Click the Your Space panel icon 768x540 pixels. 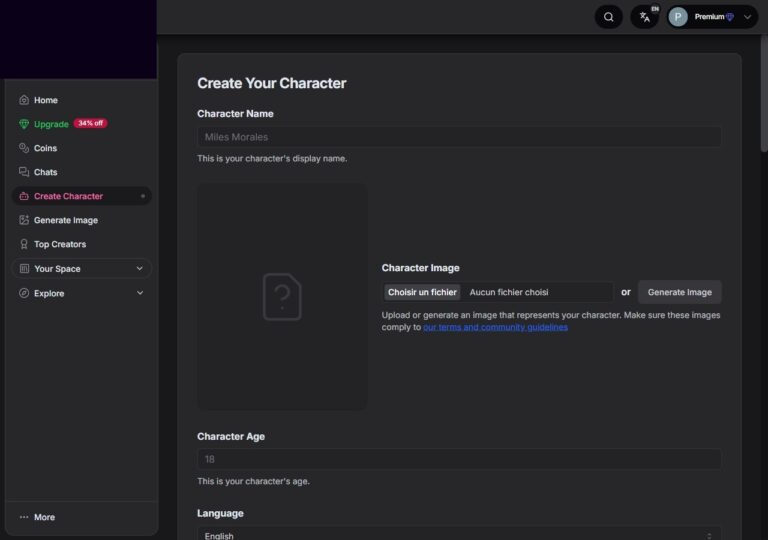pos(24,269)
